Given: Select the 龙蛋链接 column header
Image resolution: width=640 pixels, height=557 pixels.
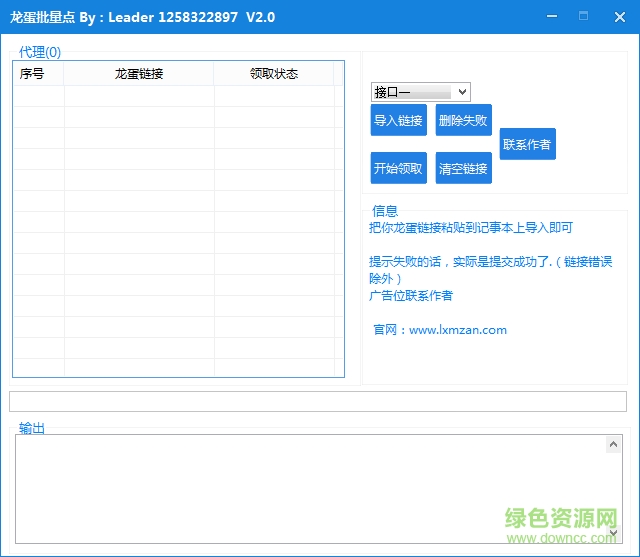Looking at the screenshot, I should (139, 74).
